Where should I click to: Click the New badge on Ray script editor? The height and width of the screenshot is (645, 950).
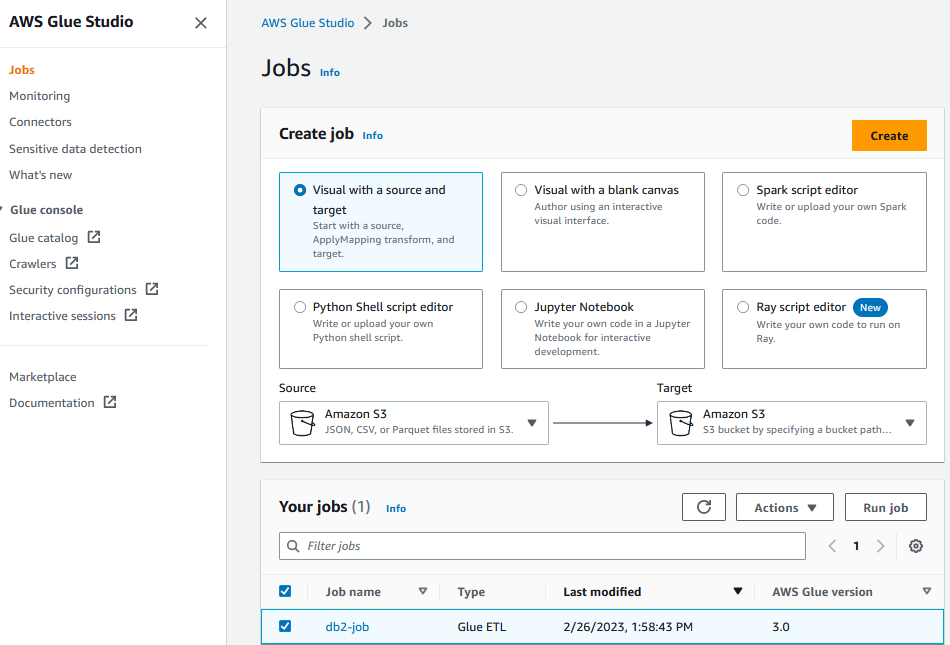870,308
